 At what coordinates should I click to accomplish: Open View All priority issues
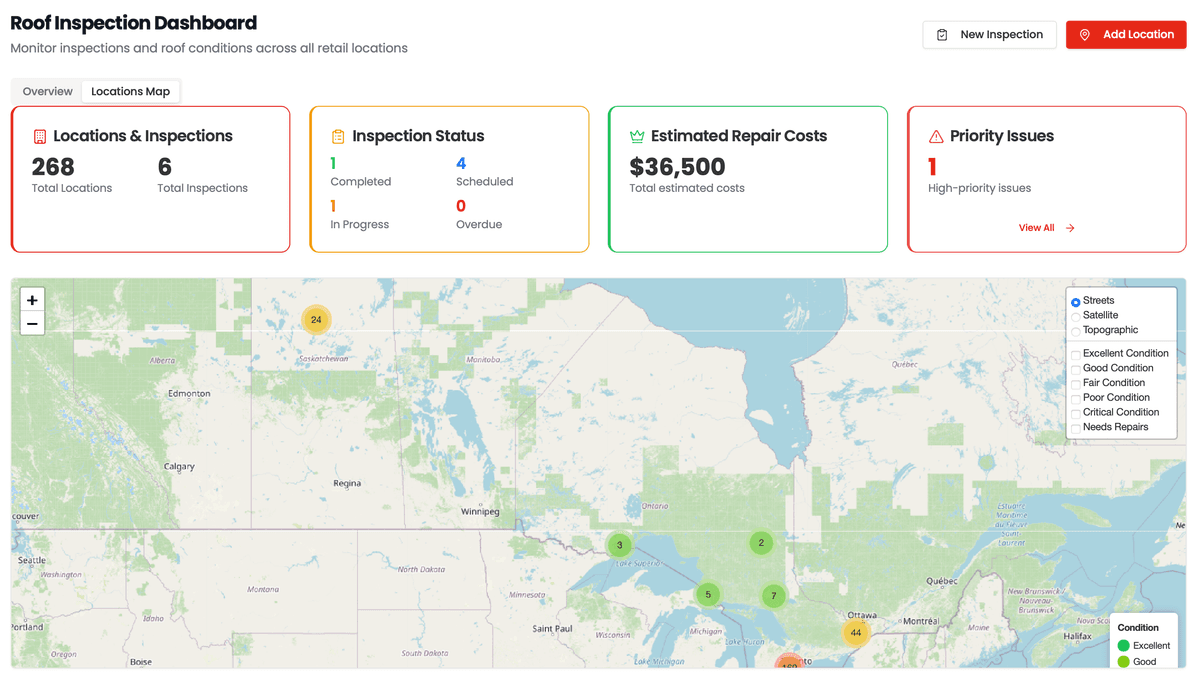(1038, 227)
